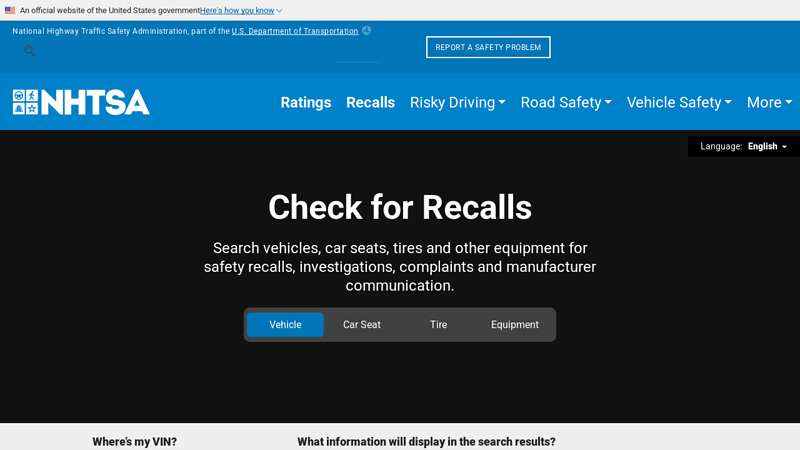The image size is (800, 450).
Task: Click the NHTSA logo
Action: click(x=81, y=102)
